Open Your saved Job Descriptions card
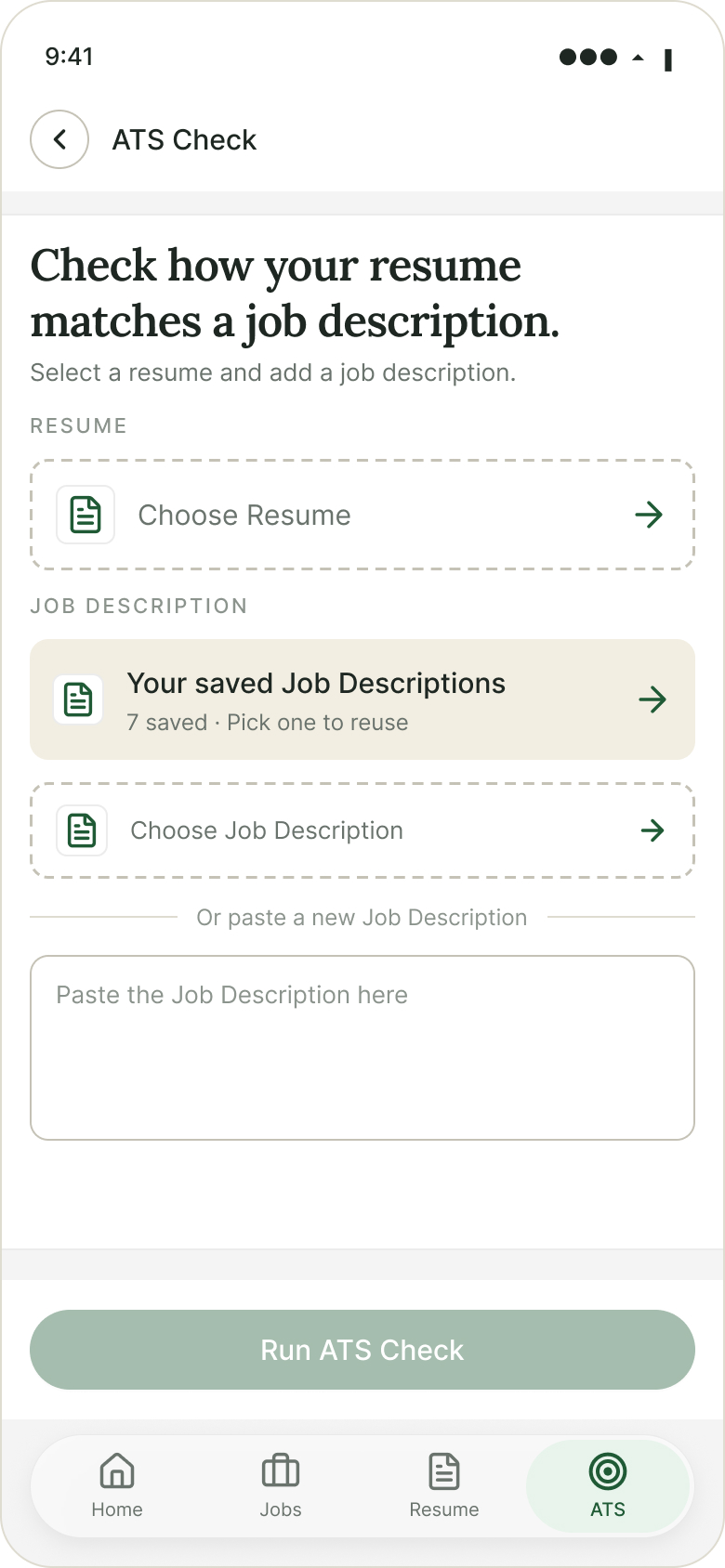The height and width of the screenshot is (1568, 725). 362,699
